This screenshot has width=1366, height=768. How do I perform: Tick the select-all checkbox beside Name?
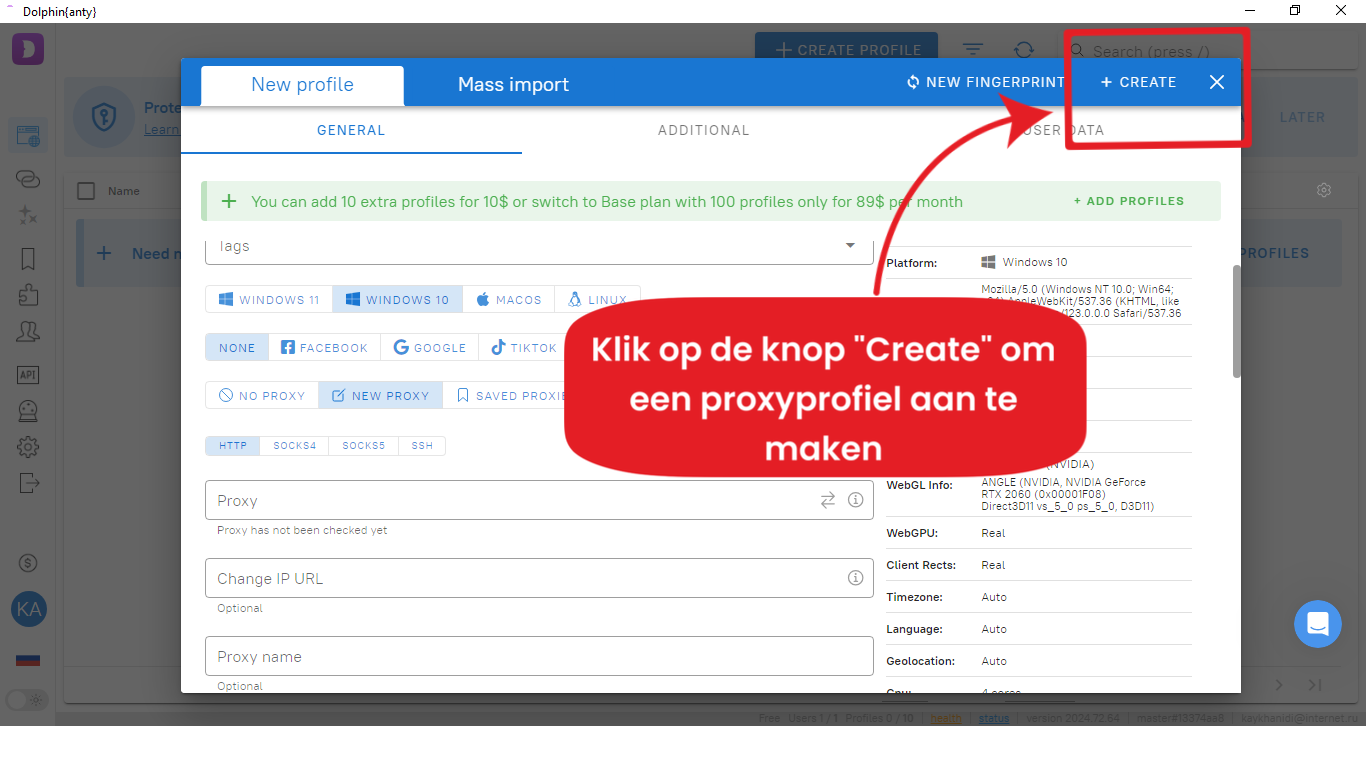pyautogui.click(x=86, y=191)
